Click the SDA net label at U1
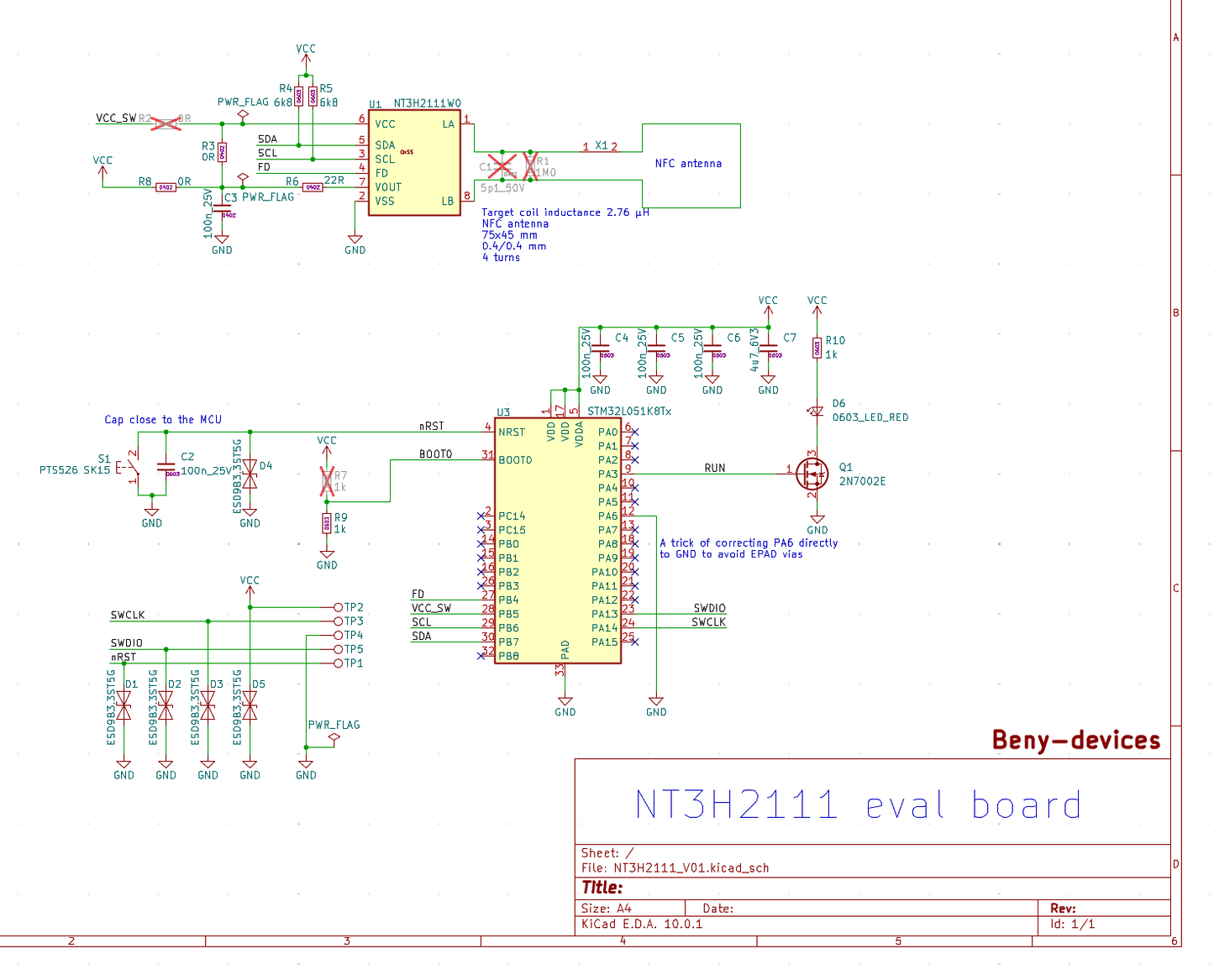Screen dimensions: 1214x980 click(267, 139)
